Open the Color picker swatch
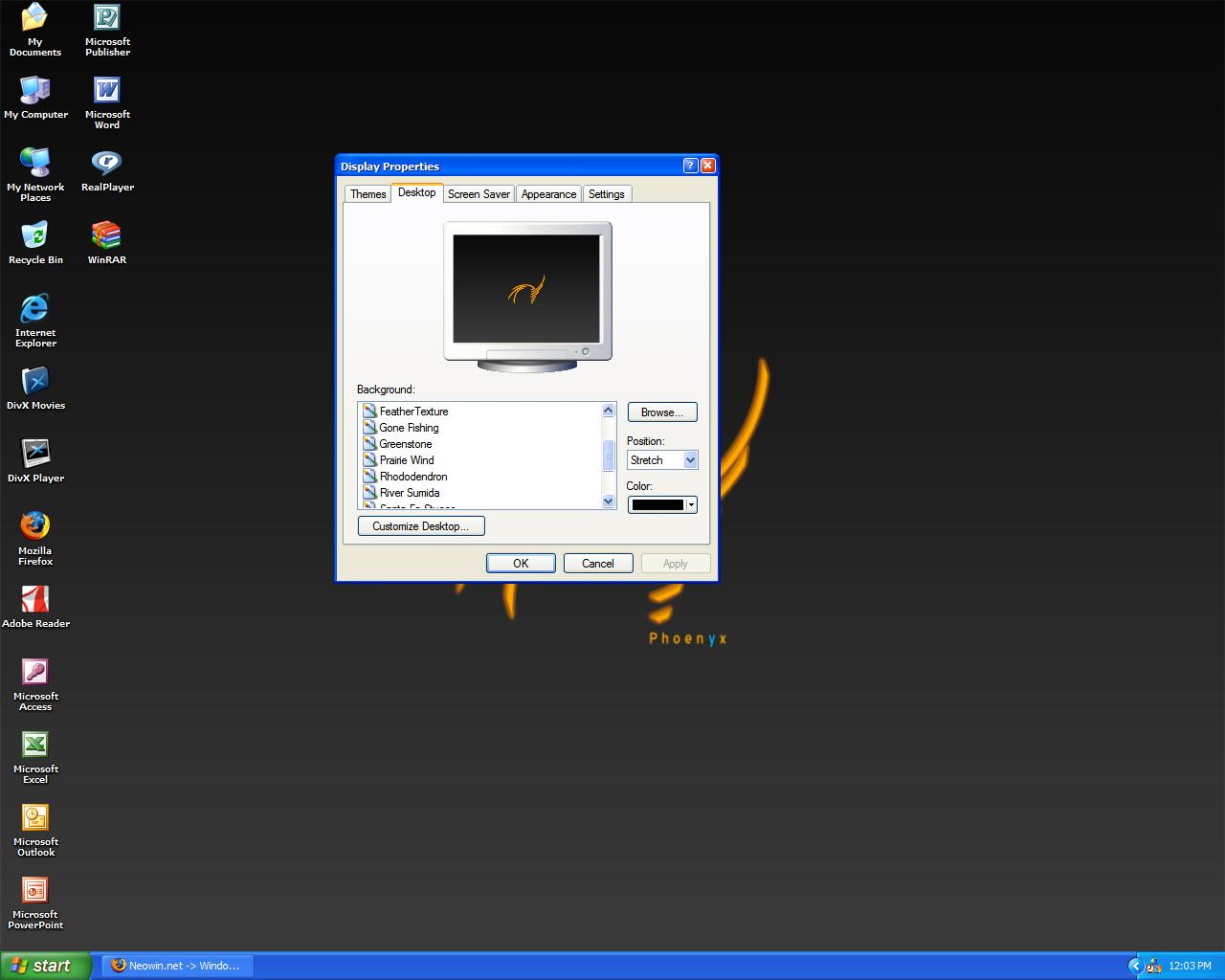 pos(657,504)
